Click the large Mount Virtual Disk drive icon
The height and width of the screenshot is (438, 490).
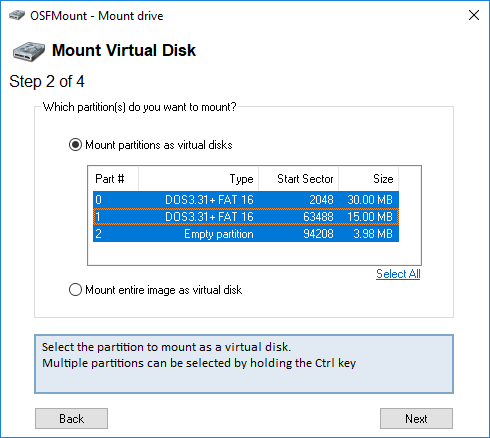[29, 52]
